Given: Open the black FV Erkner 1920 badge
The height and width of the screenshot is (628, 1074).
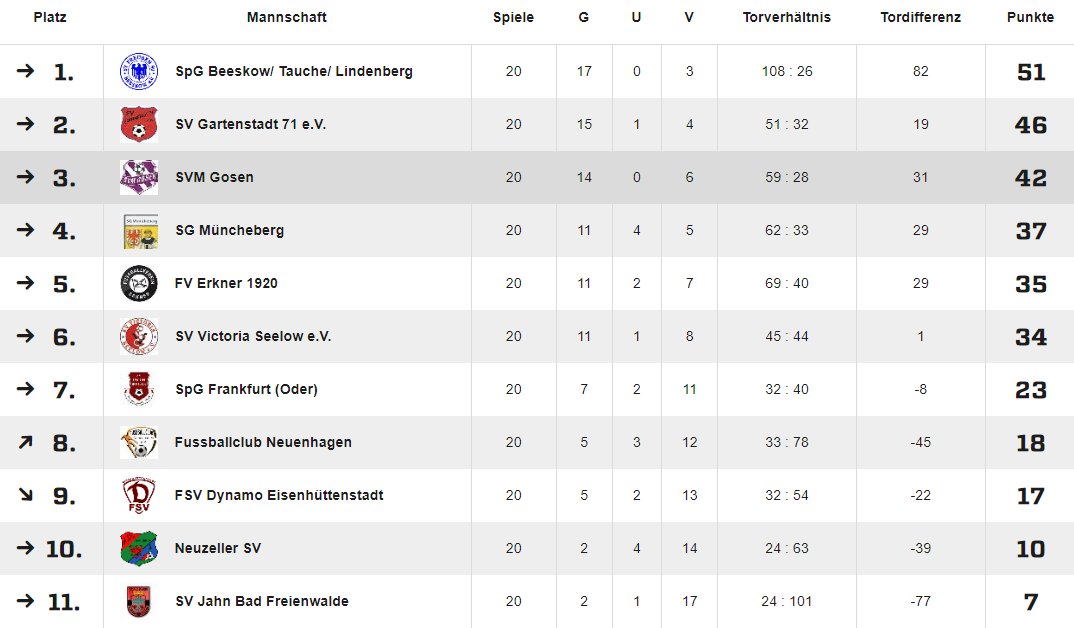Looking at the screenshot, I should tap(139, 284).
